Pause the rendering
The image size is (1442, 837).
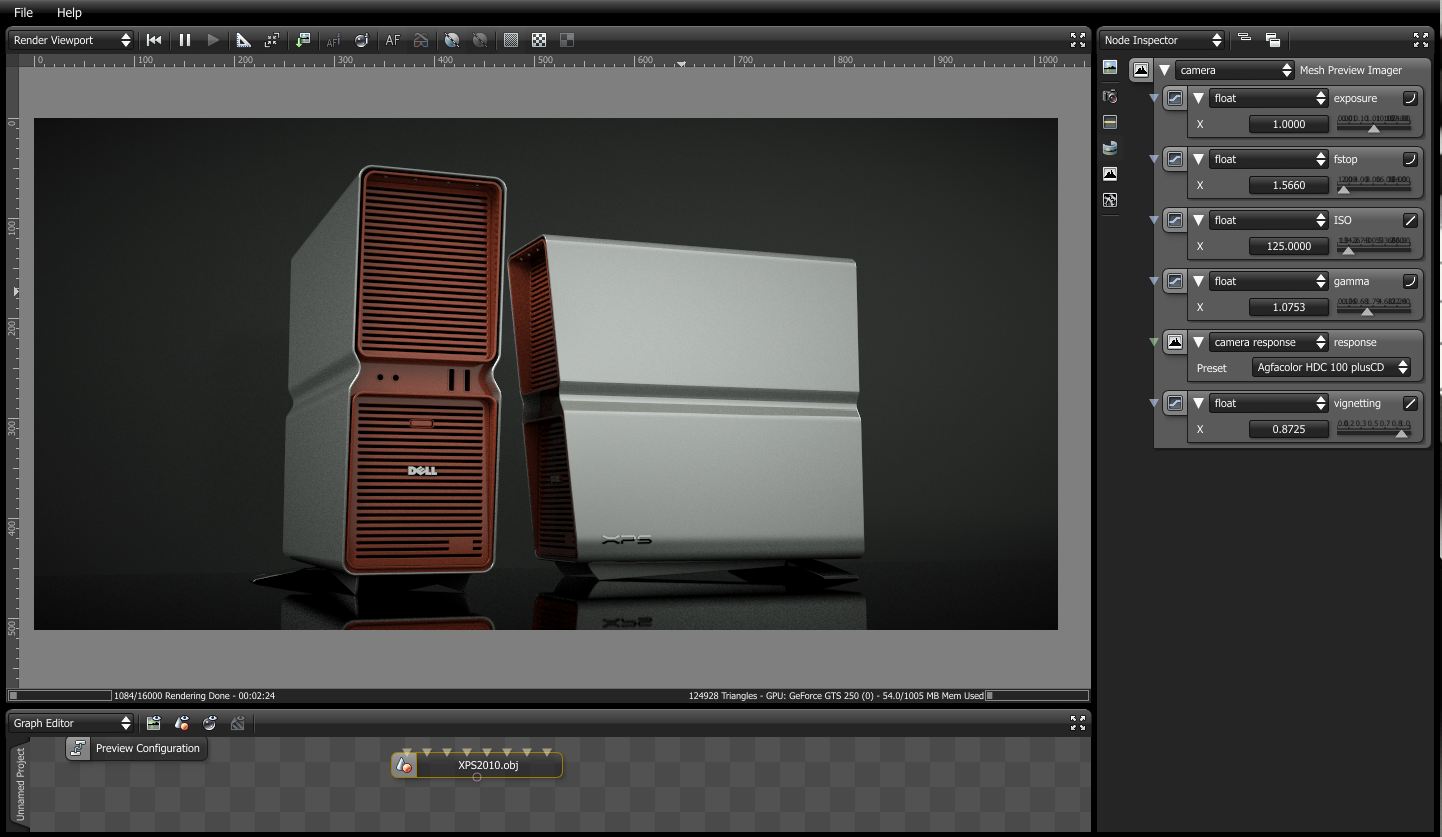185,40
